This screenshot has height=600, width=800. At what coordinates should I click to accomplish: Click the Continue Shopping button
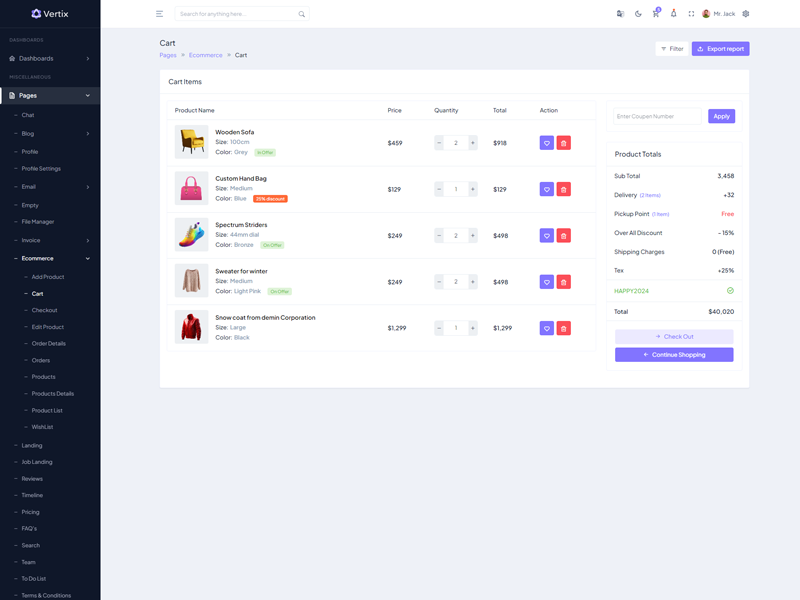point(674,355)
